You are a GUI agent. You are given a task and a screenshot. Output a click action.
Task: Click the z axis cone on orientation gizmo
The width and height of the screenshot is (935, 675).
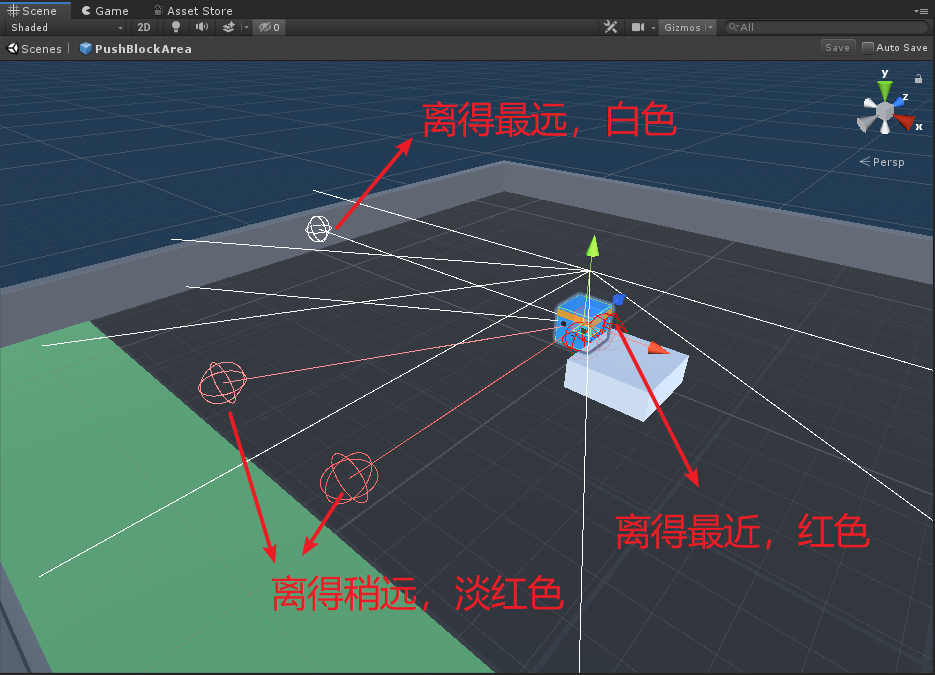[x=899, y=102]
